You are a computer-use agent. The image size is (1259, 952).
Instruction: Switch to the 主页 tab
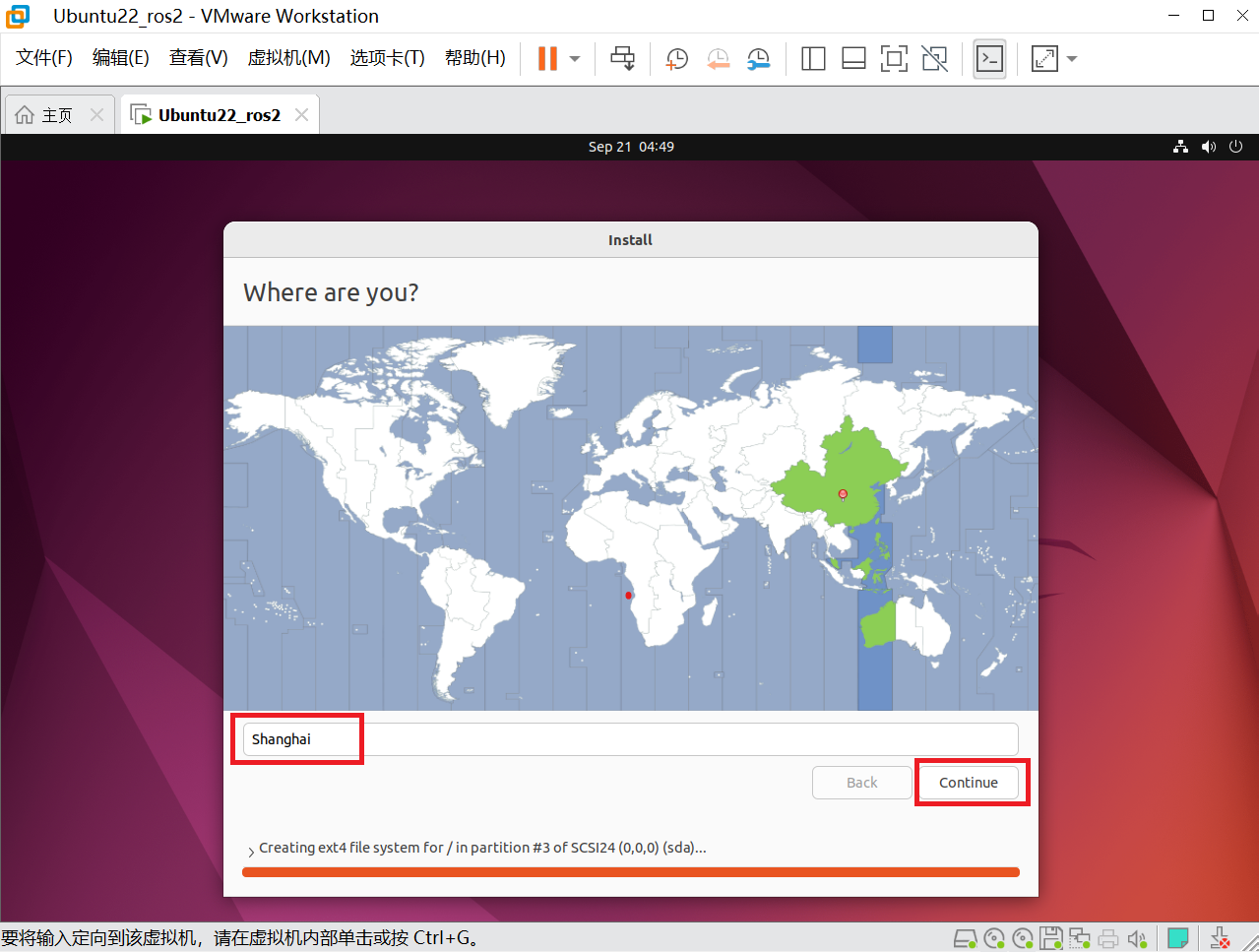pos(44,114)
